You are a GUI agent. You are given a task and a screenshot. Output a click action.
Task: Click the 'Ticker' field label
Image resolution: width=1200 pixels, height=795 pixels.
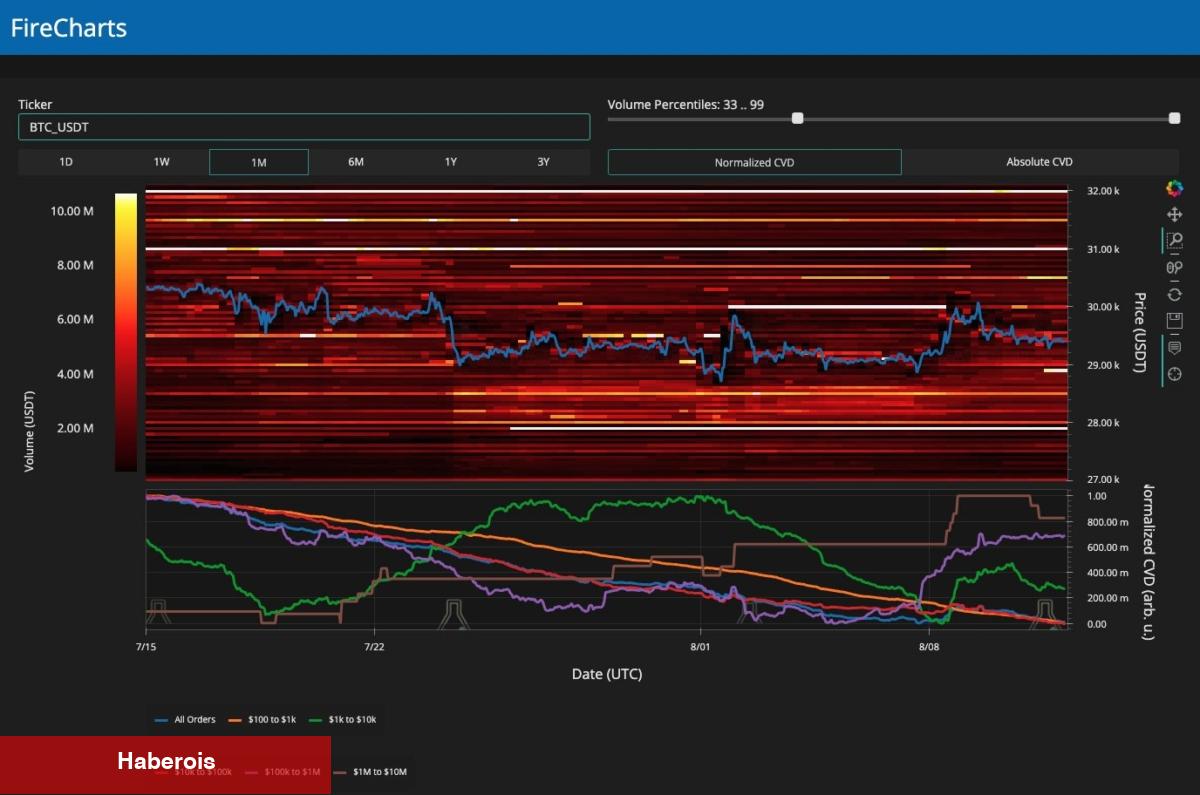(x=35, y=104)
